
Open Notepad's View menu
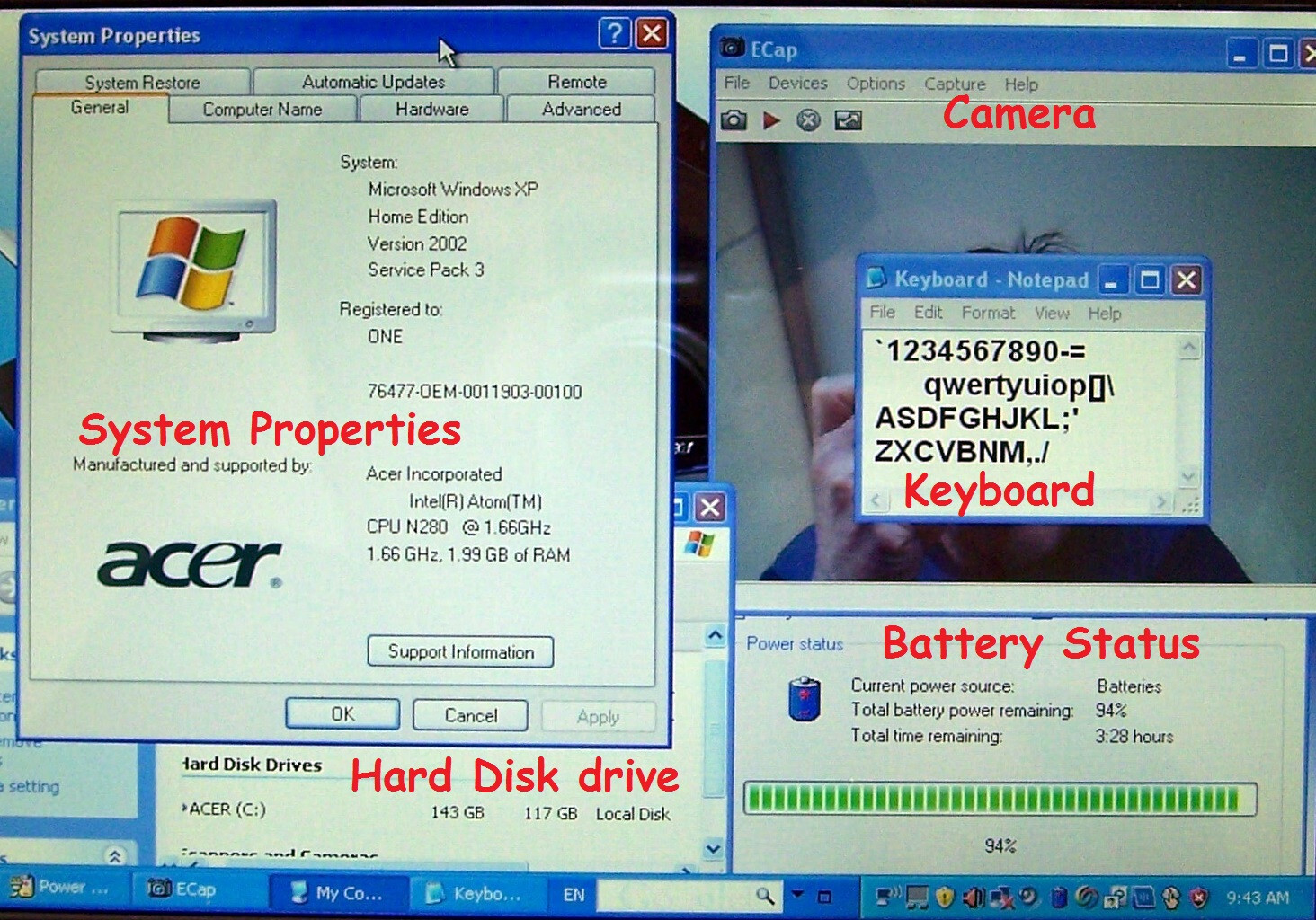[1052, 313]
